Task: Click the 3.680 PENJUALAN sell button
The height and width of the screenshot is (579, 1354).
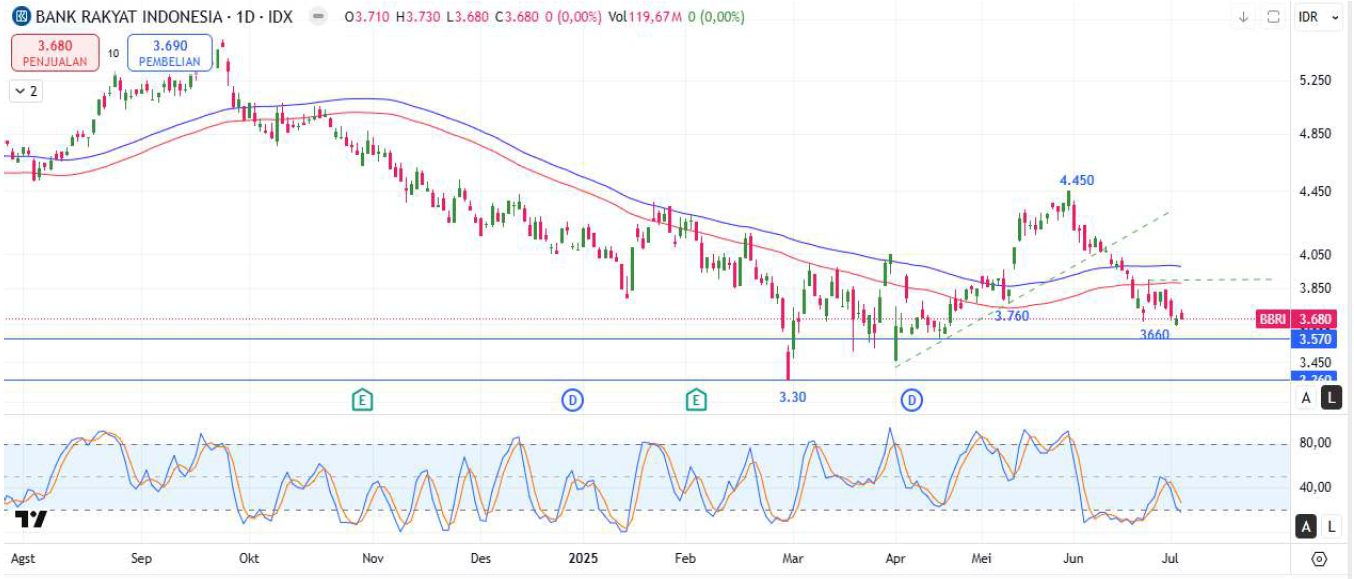Action: 56,52
